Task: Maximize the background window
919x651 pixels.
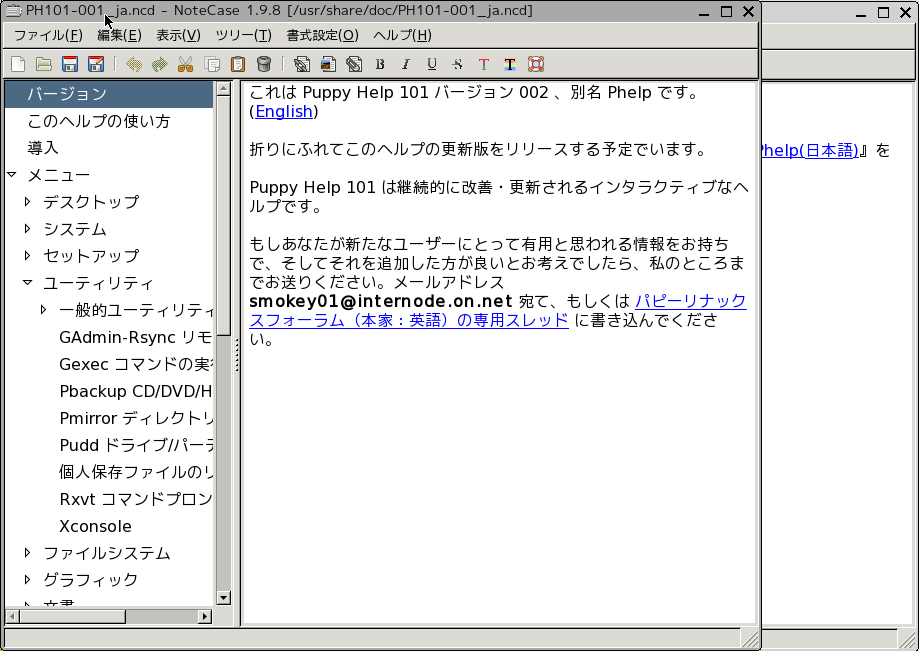Action: click(883, 12)
